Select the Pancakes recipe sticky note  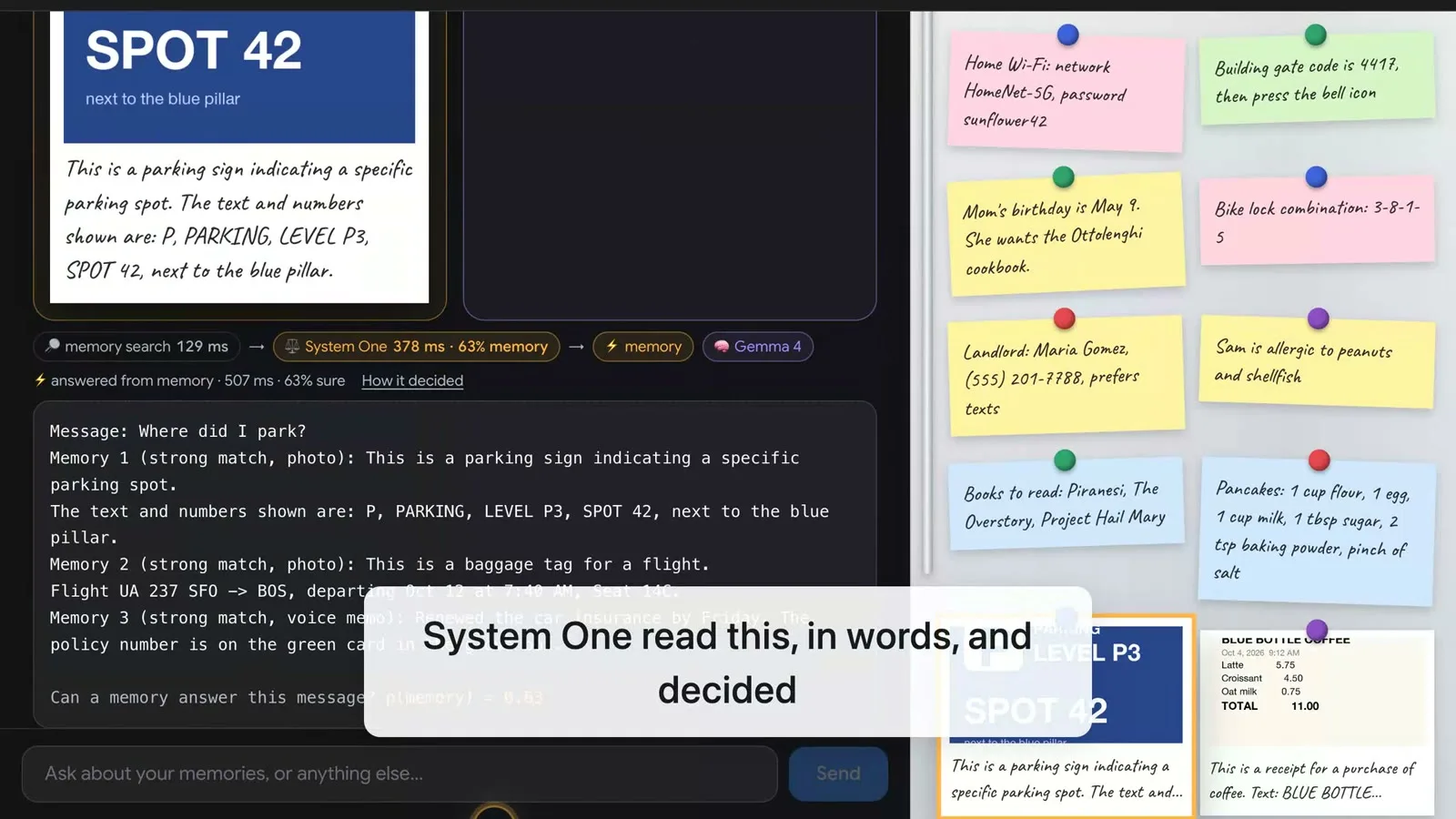pos(1317,531)
